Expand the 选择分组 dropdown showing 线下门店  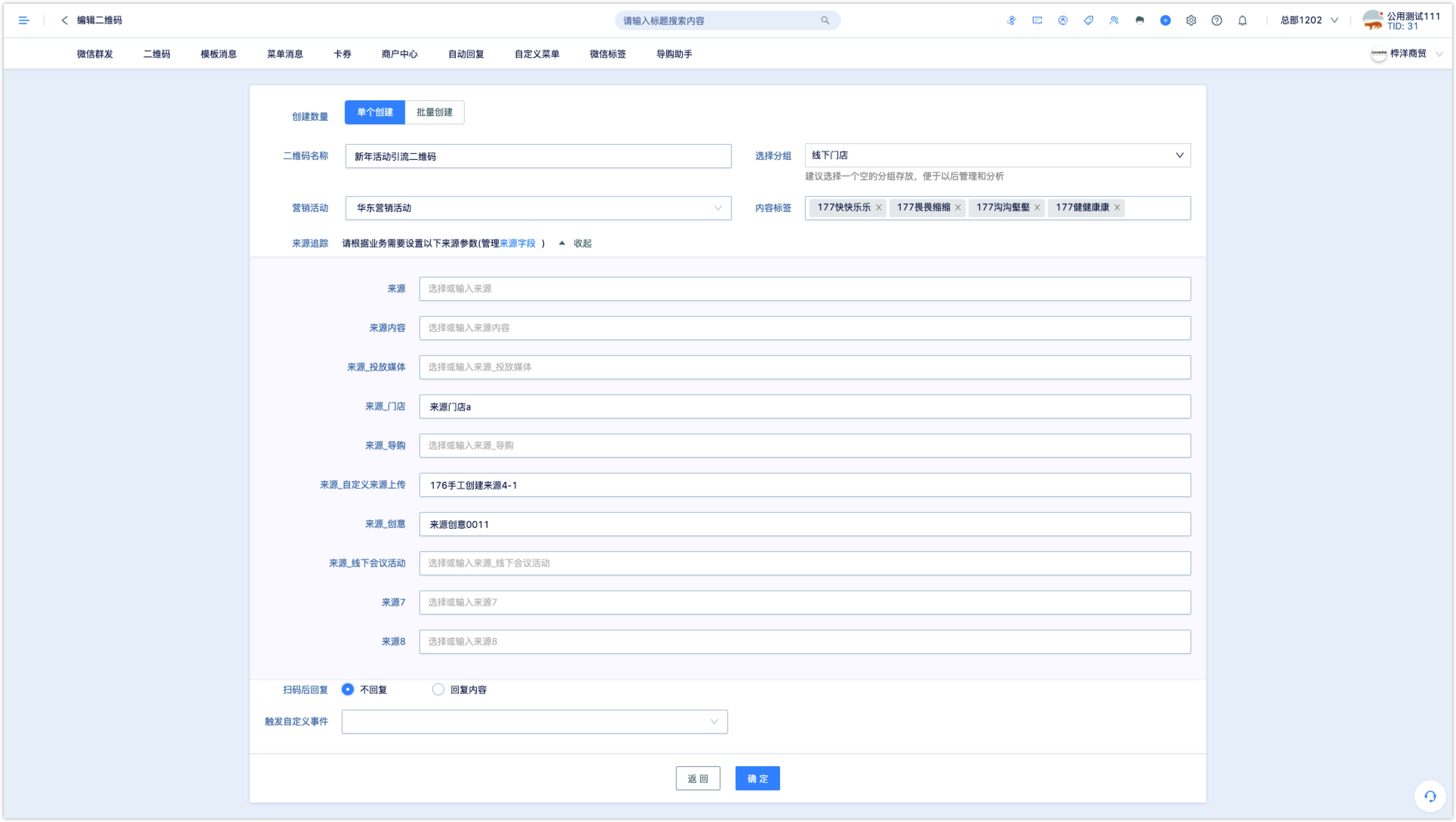point(997,155)
